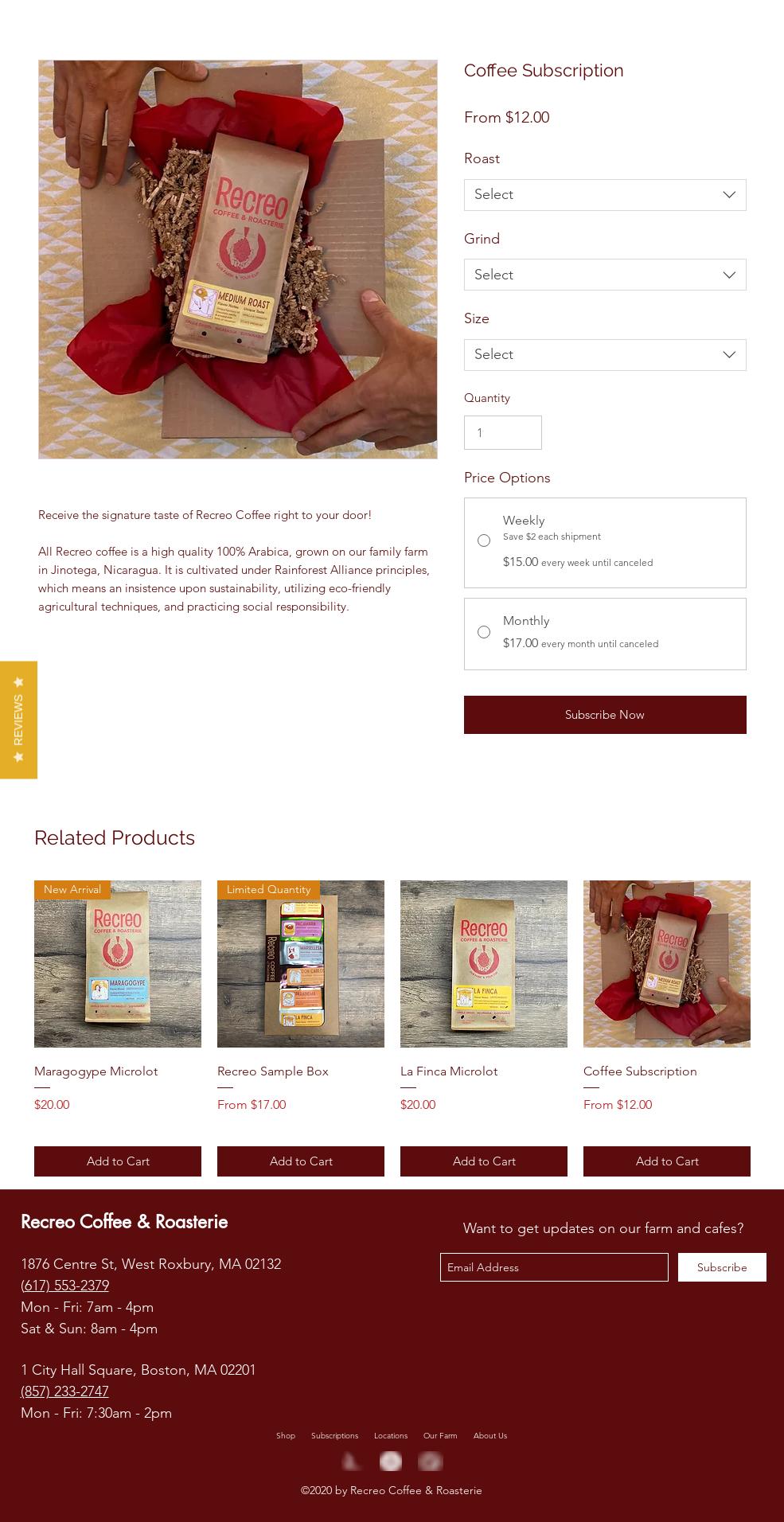The height and width of the screenshot is (1522, 784).
Task: Open La Finca Microlot product image
Action: click(484, 964)
